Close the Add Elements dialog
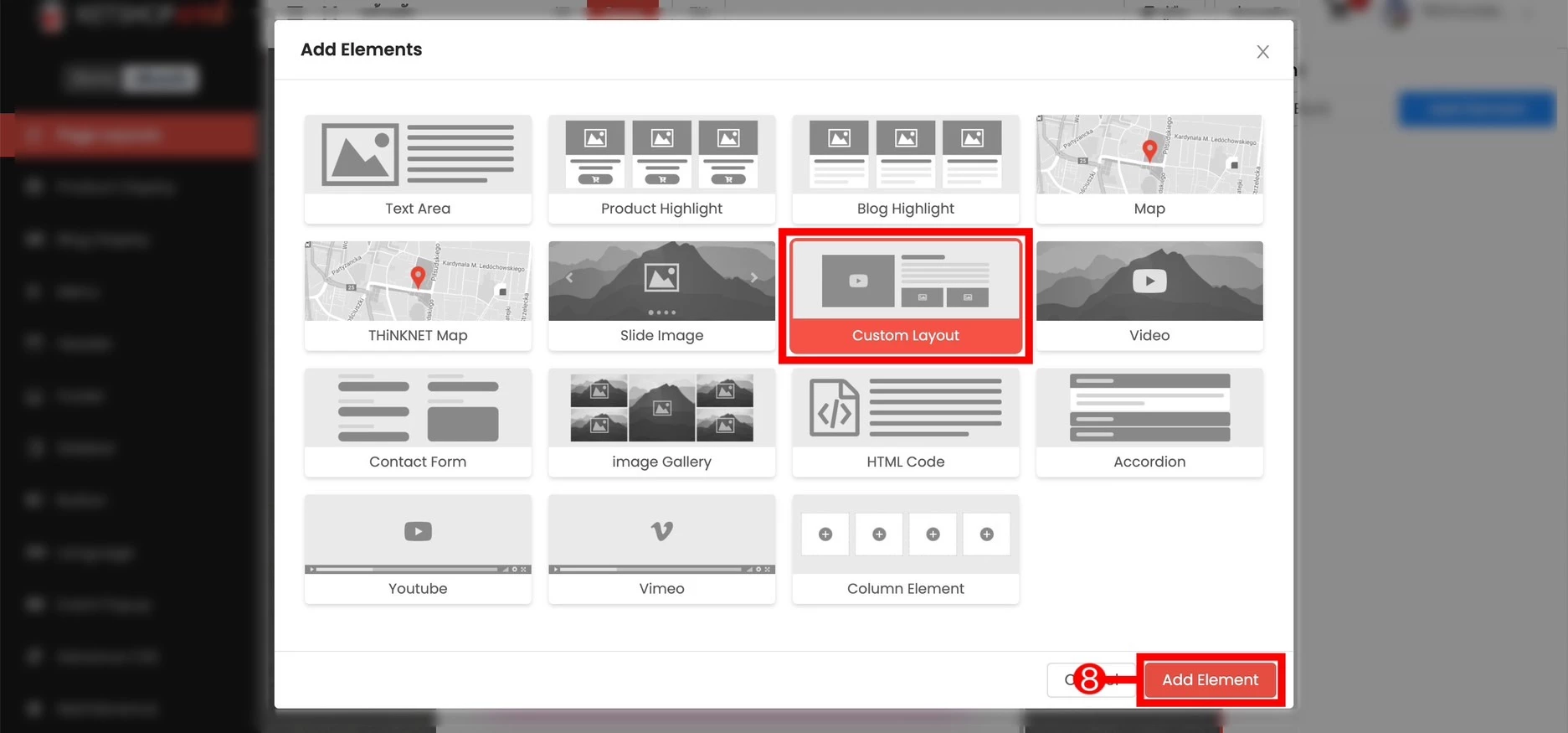This screenshot has width=1568, height=733. [1262, 52]
